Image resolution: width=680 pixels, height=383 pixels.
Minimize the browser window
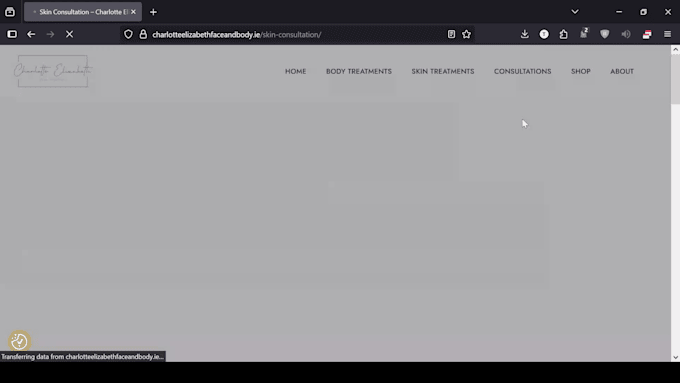click(619, 12)
